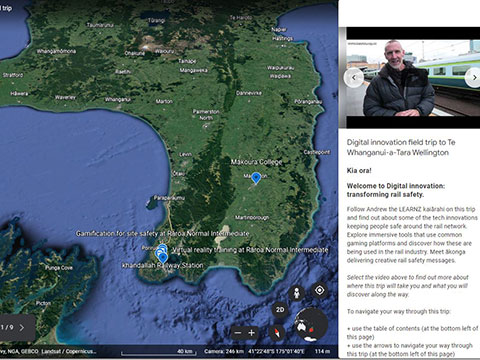The width and height of the screenshot is (480, 360).
Task: Click the Mangaweka place label
Action: (193, 70)
